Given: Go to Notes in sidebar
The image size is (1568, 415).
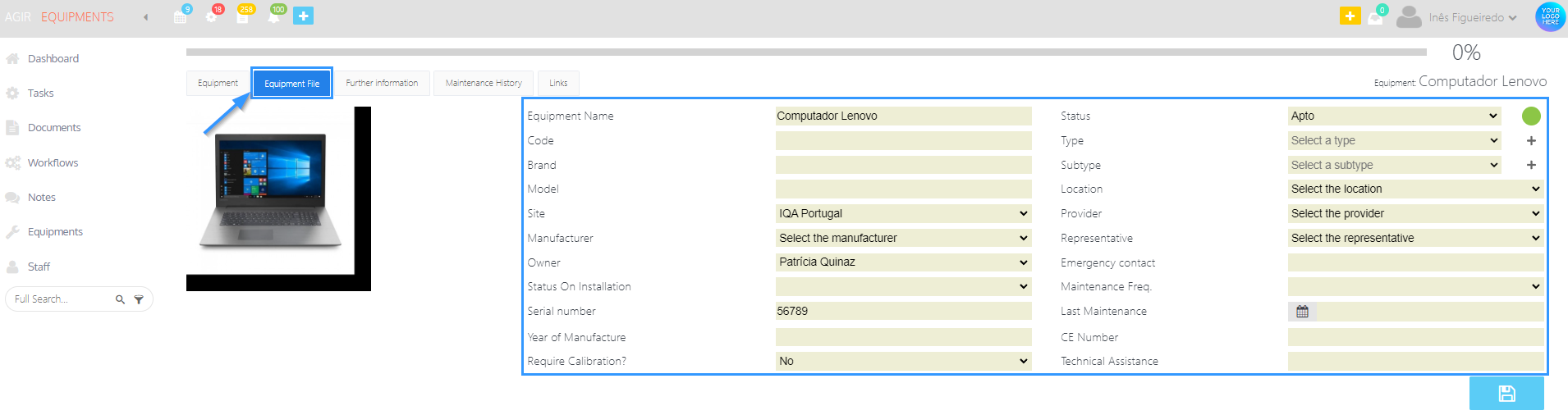Looking at the screenshot, I should 42,198.
